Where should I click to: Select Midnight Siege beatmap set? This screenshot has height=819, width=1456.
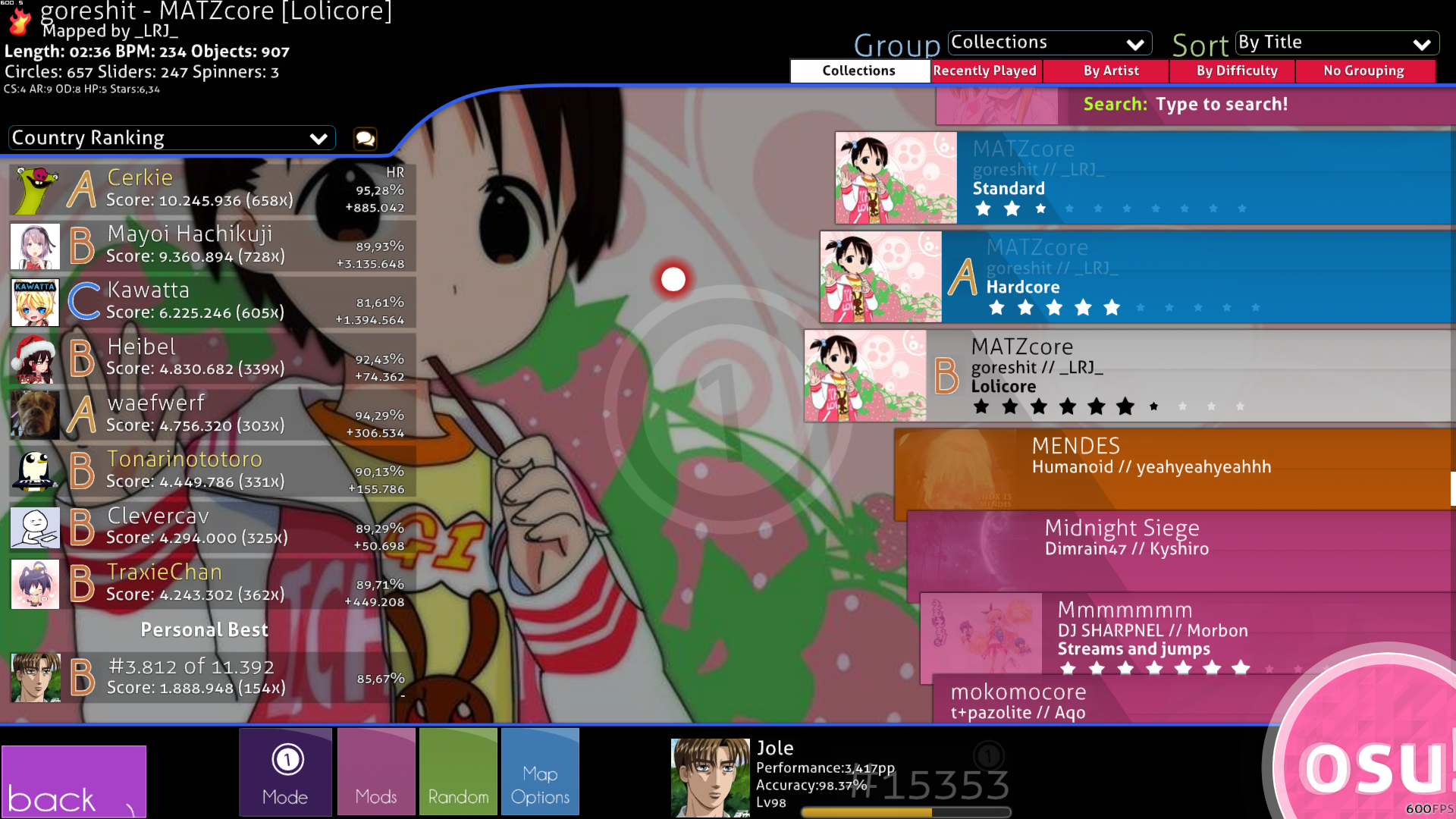click(1181, 551)
